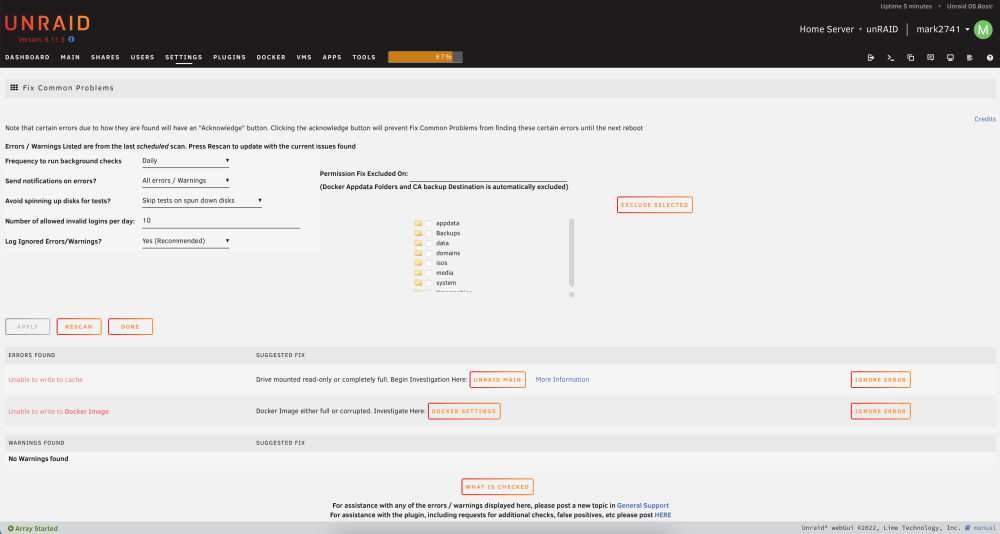This screenshot has width=1000, height=534.
Task: Open the HERE plugin support link
Action: click(663, 515)
